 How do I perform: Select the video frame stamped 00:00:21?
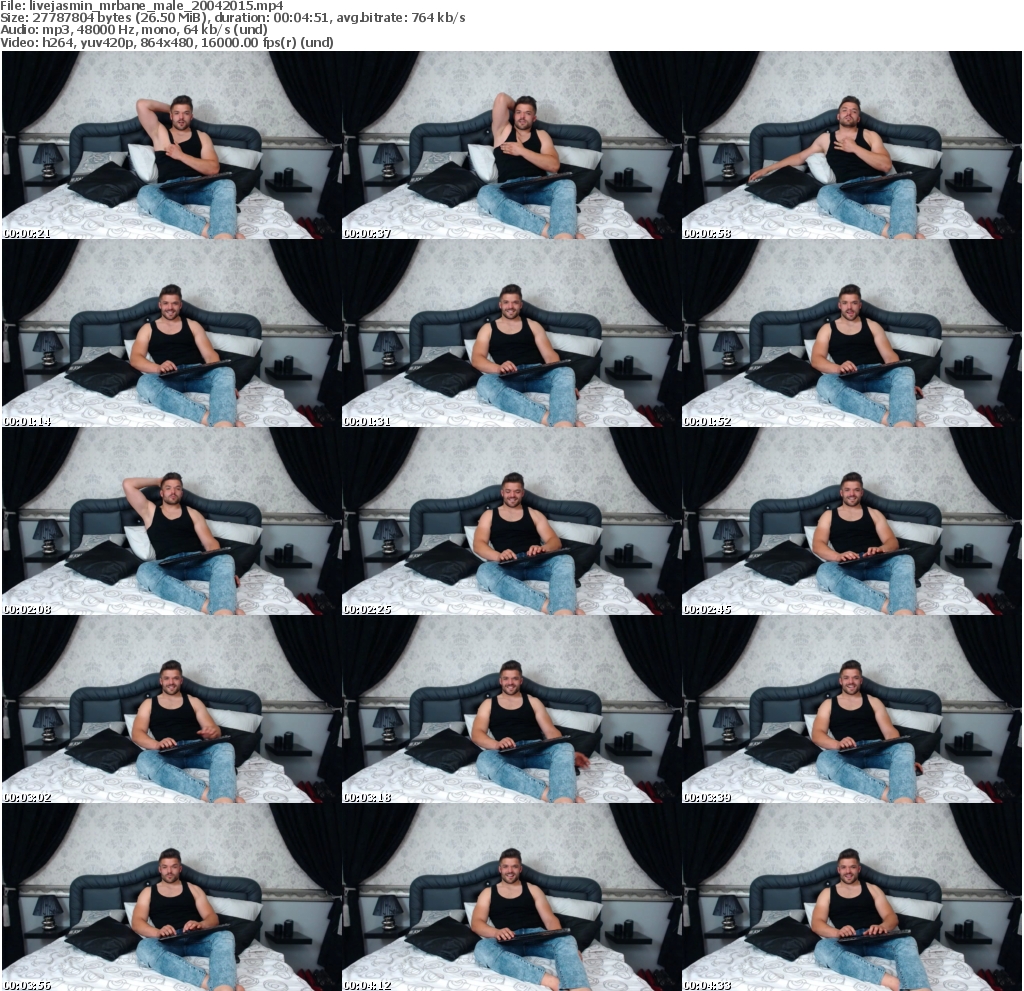click(x=172, y=145)
